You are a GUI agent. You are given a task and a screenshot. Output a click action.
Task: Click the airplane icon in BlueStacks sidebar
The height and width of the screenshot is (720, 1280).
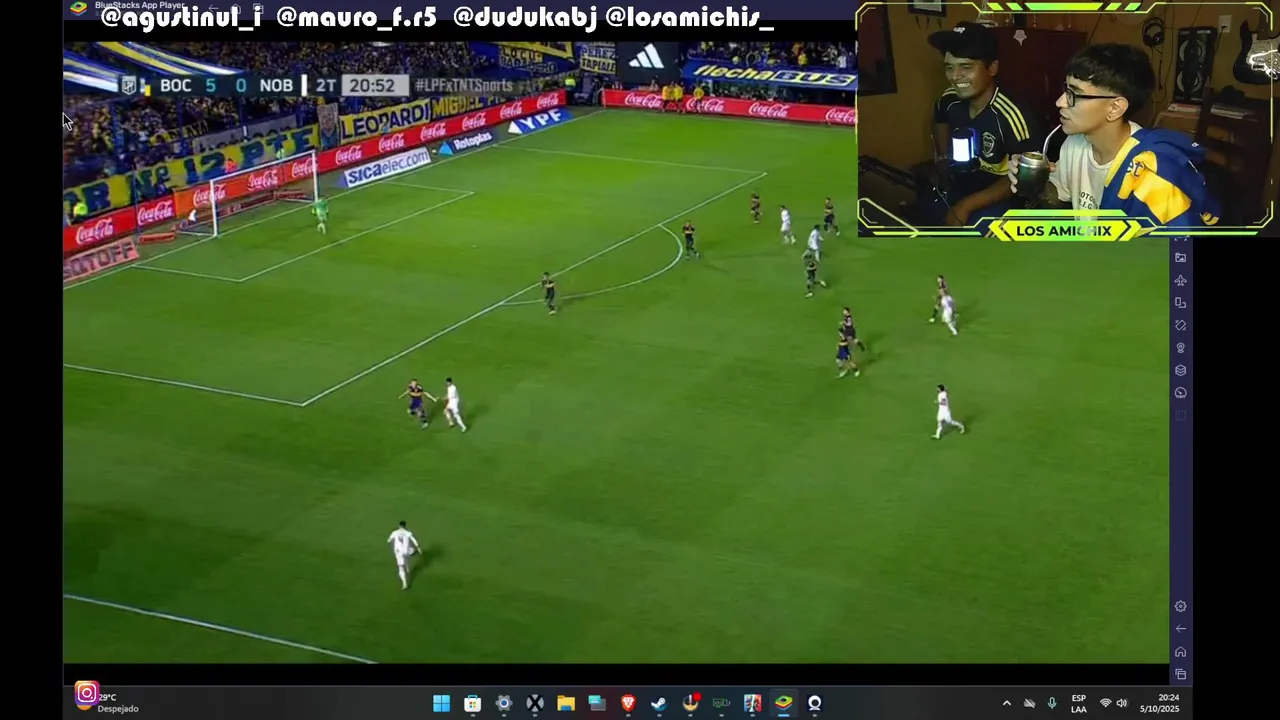click(x=1180, y=281)
